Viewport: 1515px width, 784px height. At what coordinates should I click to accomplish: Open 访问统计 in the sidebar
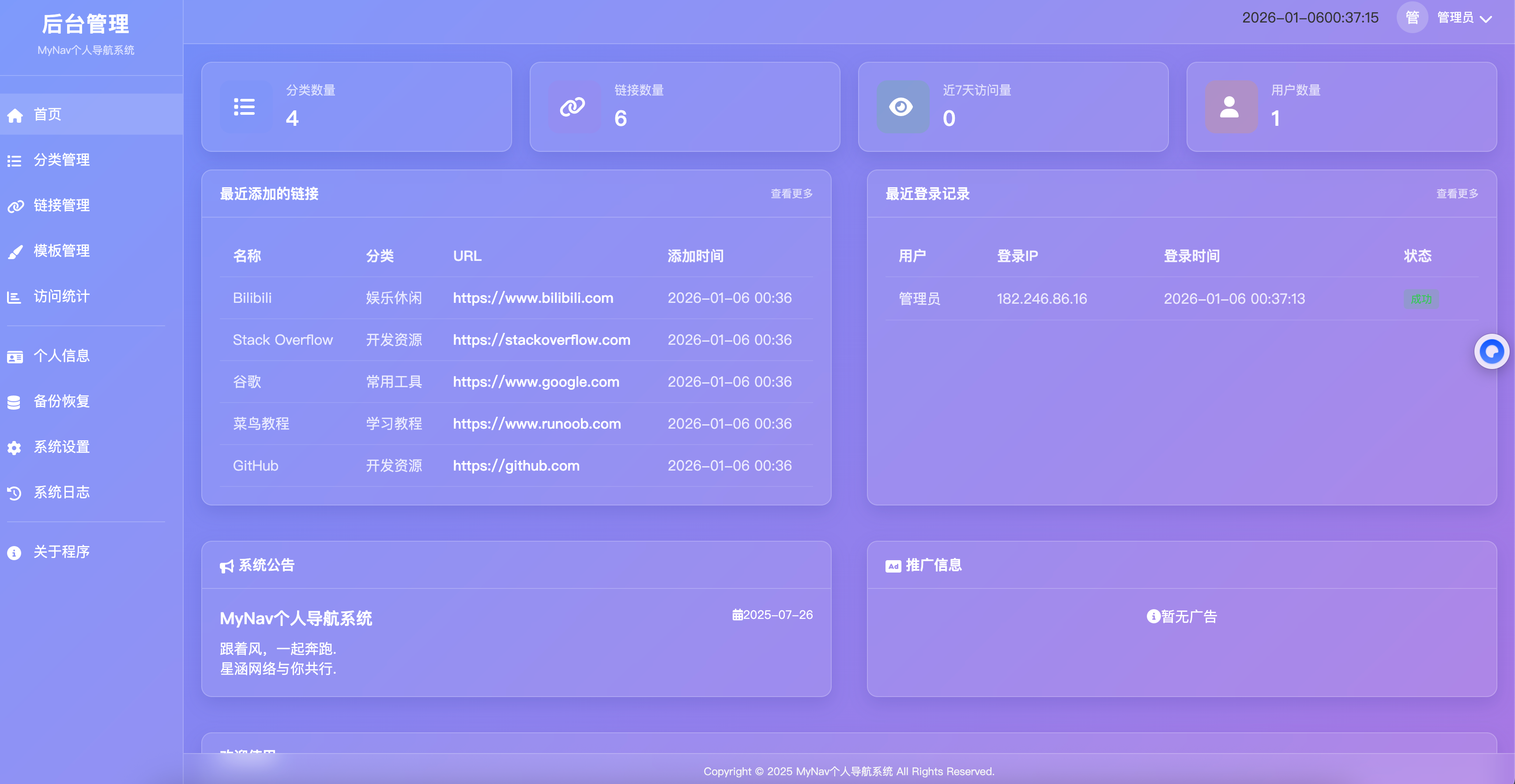[91, 296]
